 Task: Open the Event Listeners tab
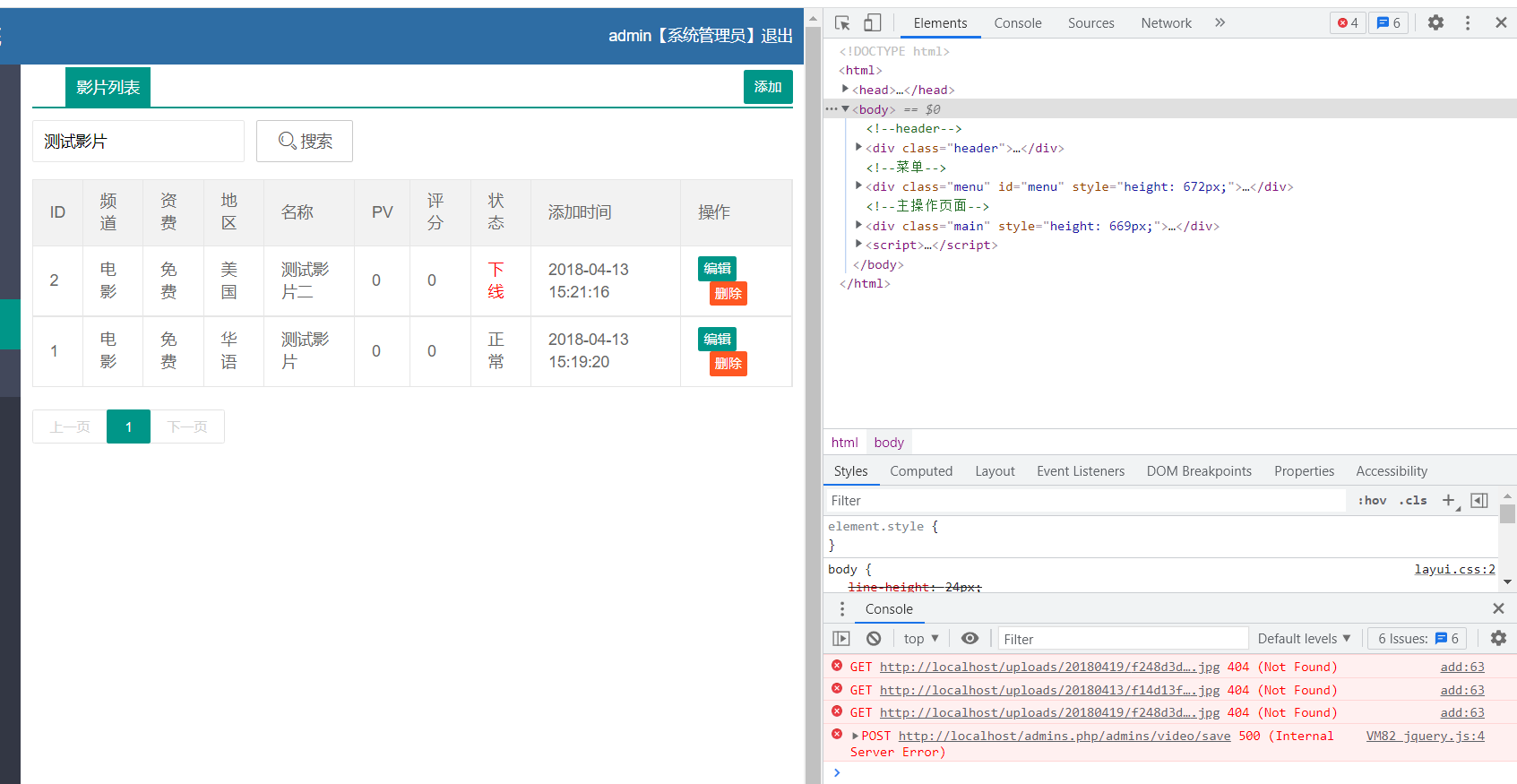(x=1081, y=471)
